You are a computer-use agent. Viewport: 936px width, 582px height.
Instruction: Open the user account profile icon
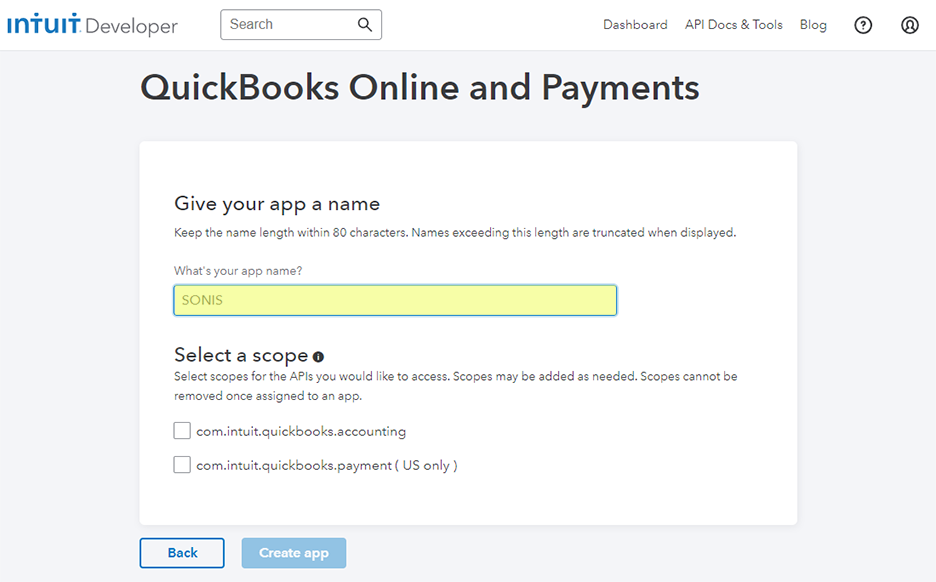(x=909, y=25)
